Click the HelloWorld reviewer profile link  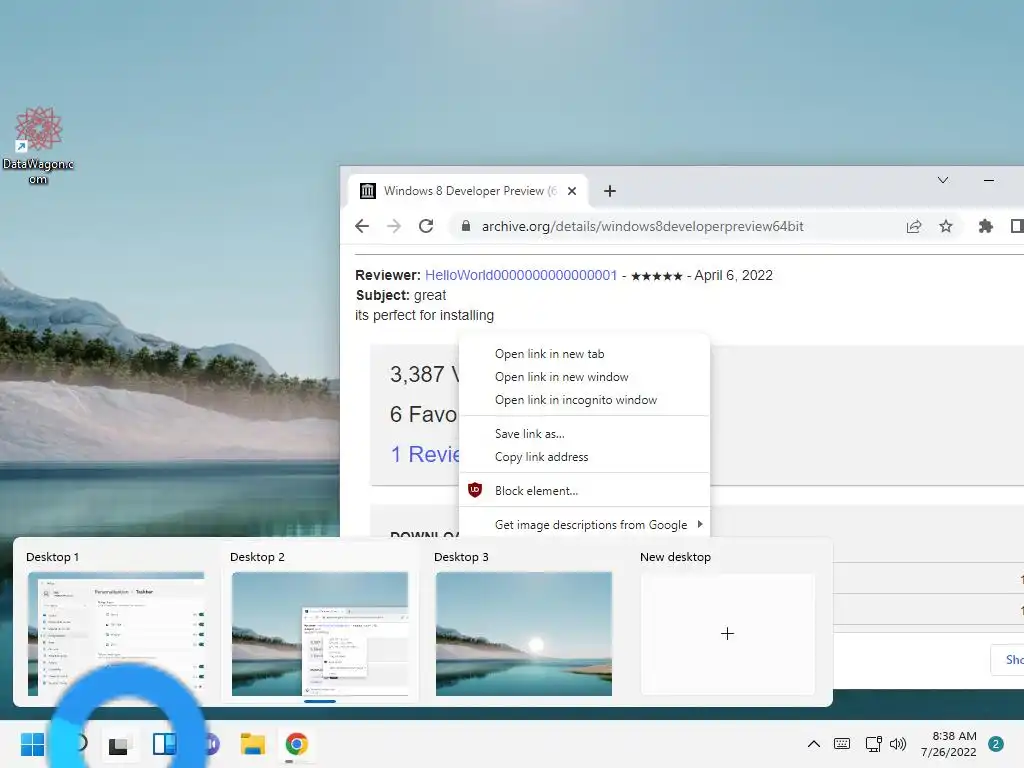[520, 275]
